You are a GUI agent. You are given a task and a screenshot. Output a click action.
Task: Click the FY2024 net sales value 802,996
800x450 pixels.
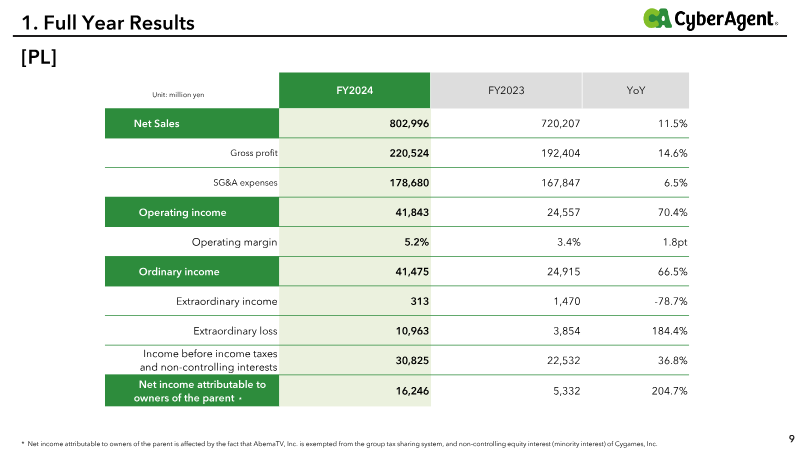pyautogui.click(x=409, y=123)
